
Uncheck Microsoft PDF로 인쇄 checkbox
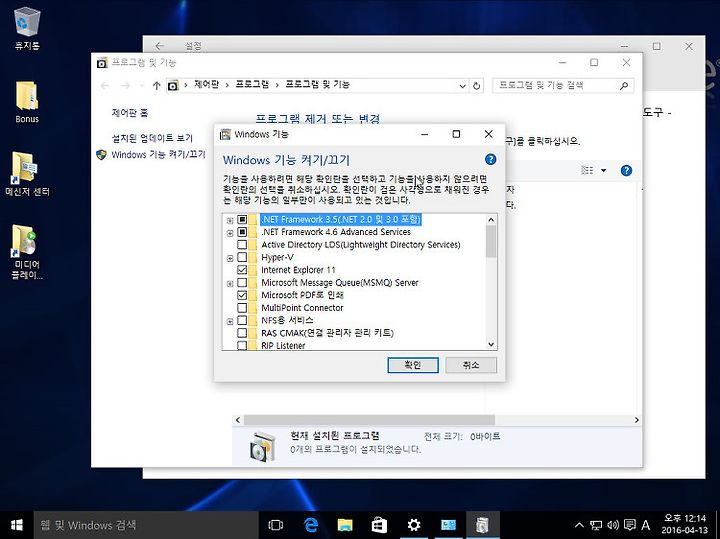[x=242, y=295]
